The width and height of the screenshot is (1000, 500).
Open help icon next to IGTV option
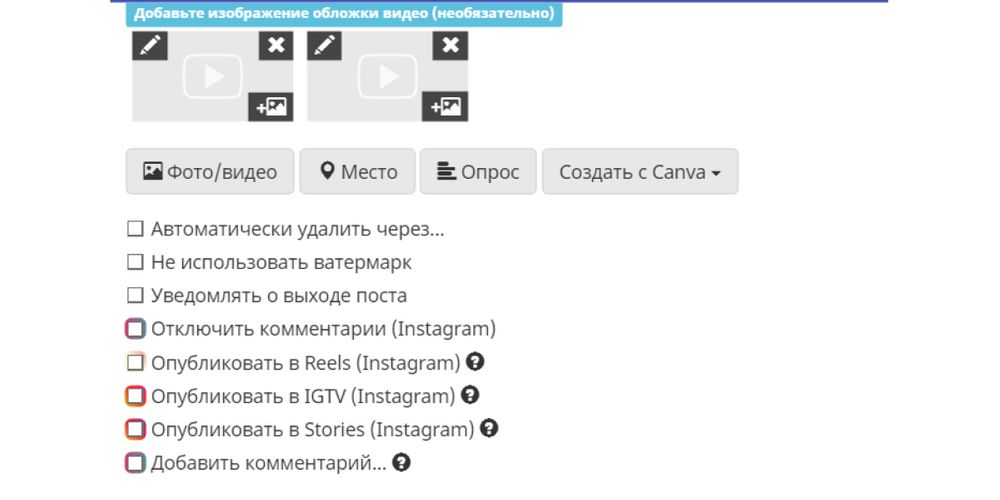click(x=470, y=395)
